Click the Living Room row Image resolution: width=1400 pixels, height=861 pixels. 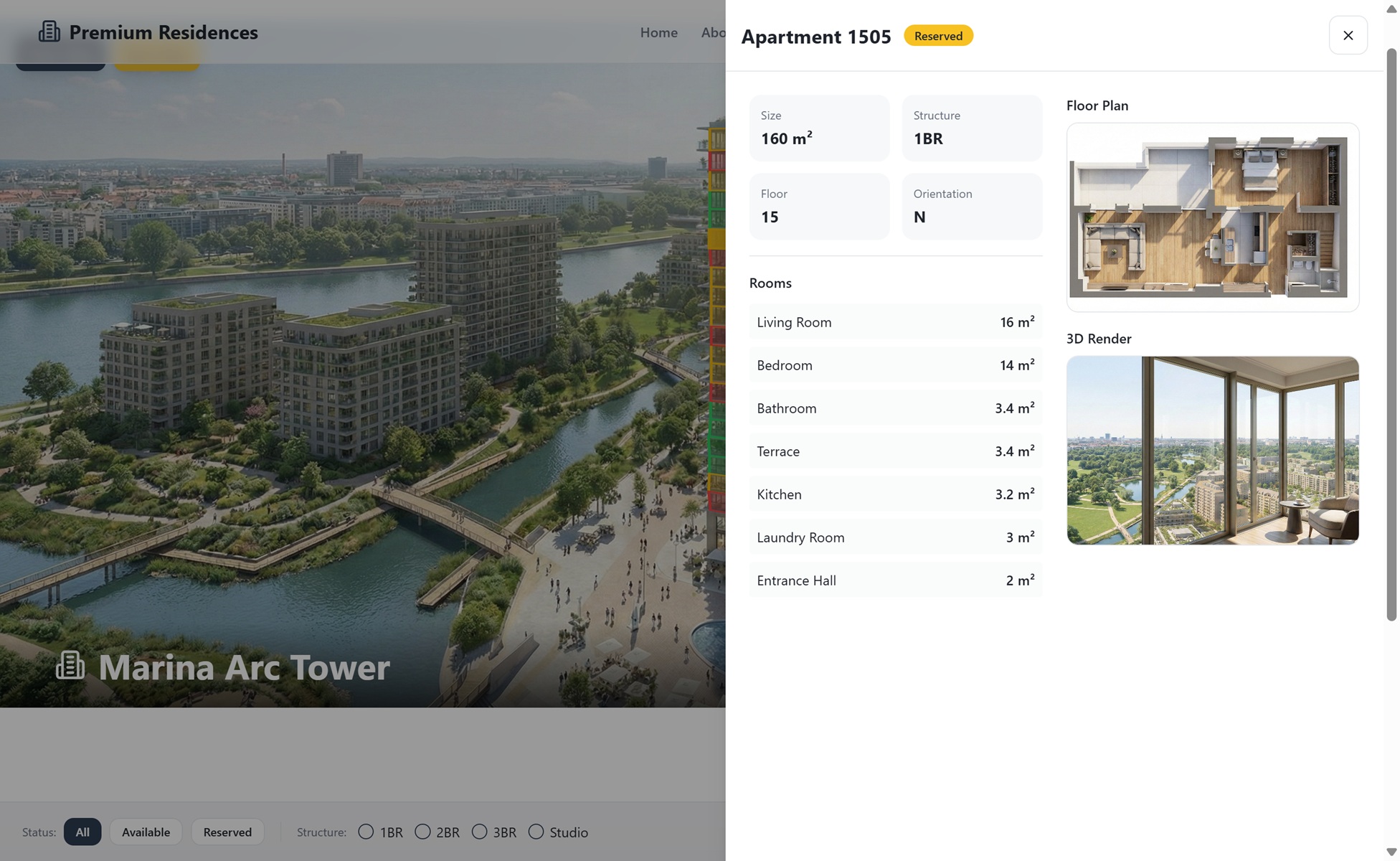coord(894,322)
